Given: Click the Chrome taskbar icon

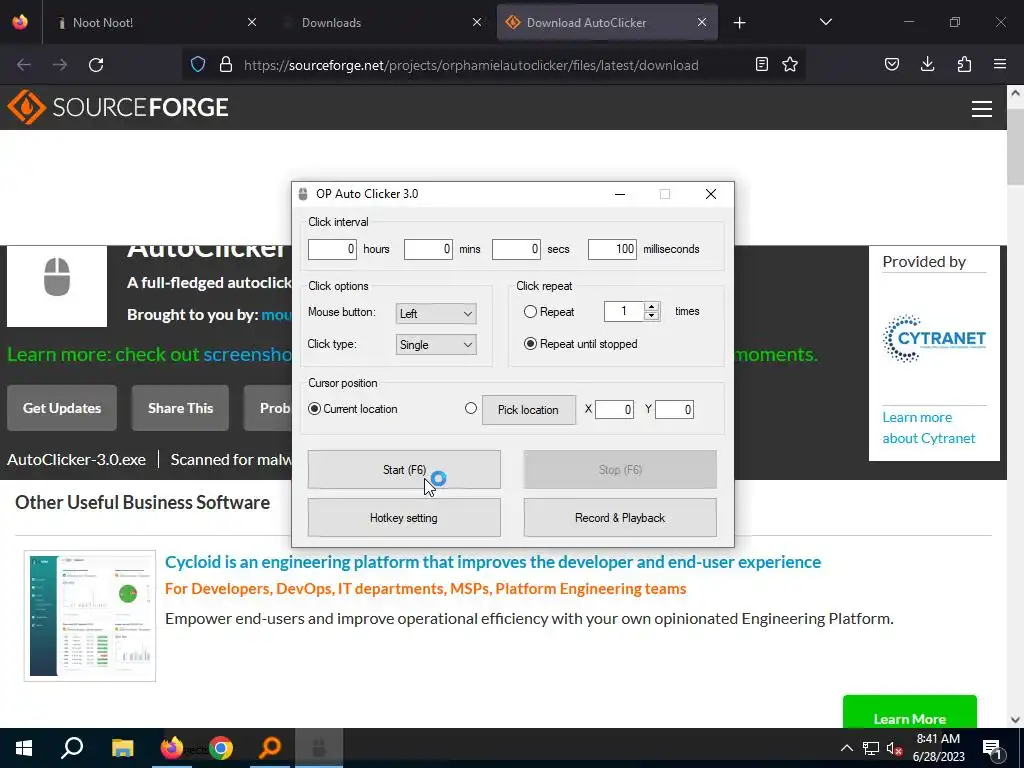Looking at the screenshot, I should tap(221, 748).
